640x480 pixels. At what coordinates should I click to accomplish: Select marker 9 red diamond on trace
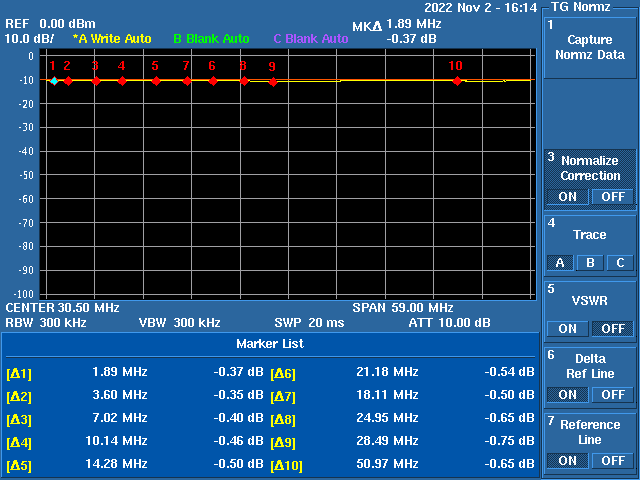point(272,82)
